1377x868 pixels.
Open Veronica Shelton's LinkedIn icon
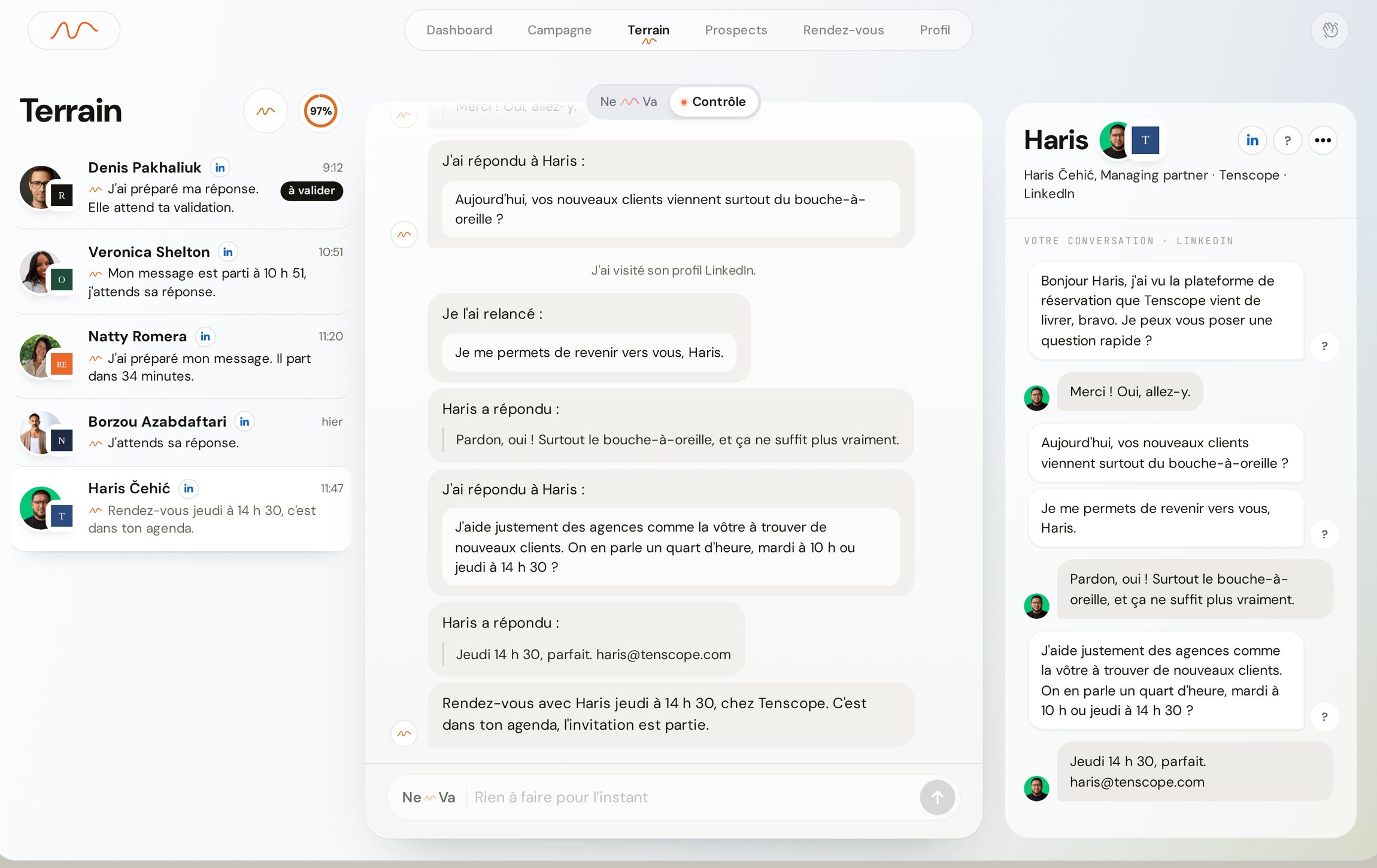tap(228, 252)
